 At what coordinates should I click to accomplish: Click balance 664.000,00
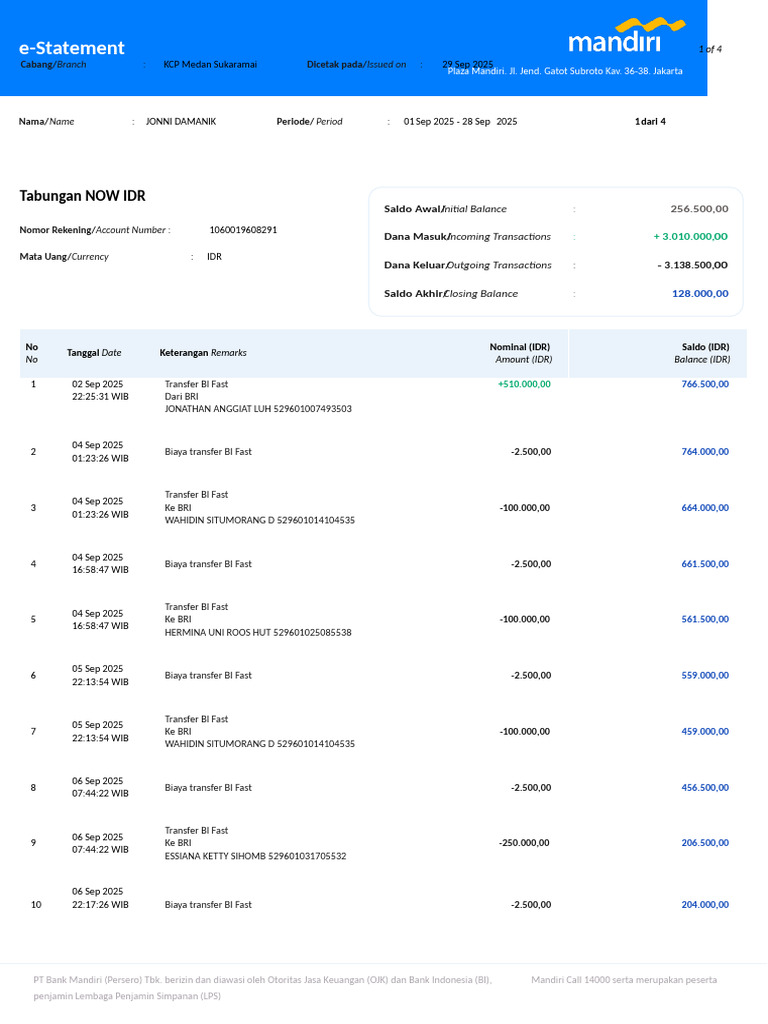(x=705, y=507)
